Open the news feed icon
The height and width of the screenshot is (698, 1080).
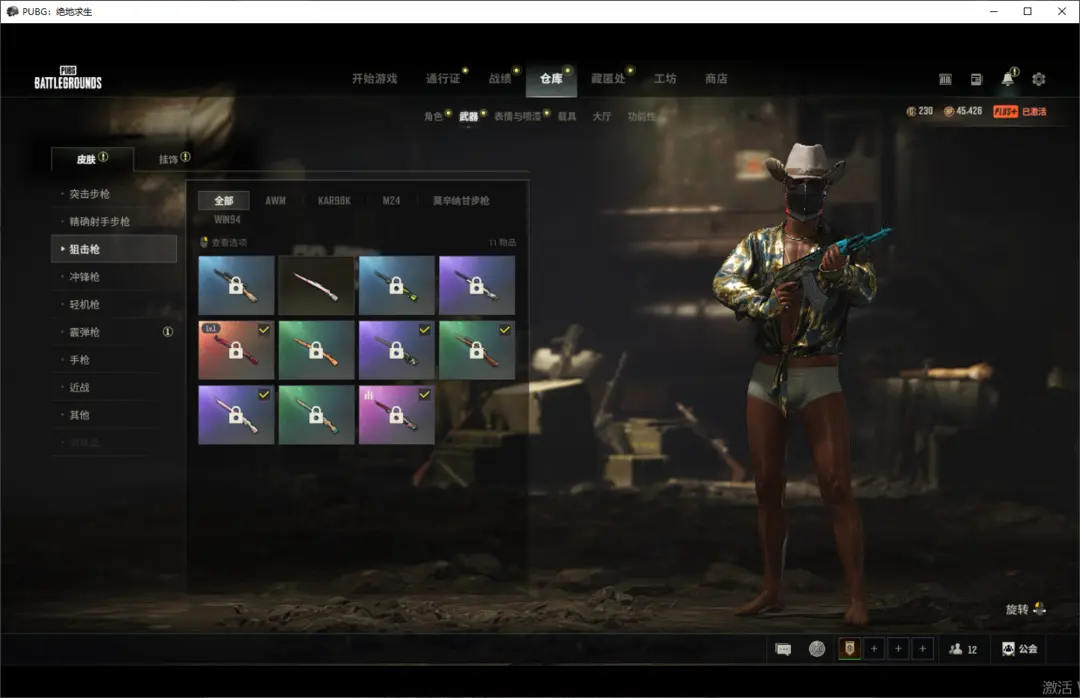pyautogui.click(x=976, y=79)
